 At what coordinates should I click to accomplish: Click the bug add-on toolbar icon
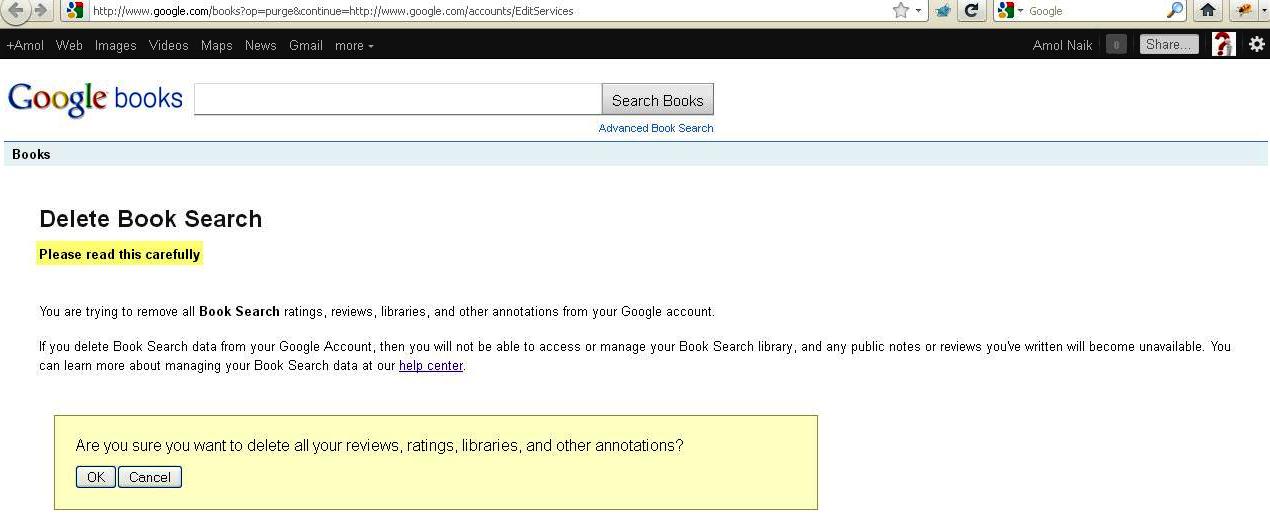(1243, 10)
